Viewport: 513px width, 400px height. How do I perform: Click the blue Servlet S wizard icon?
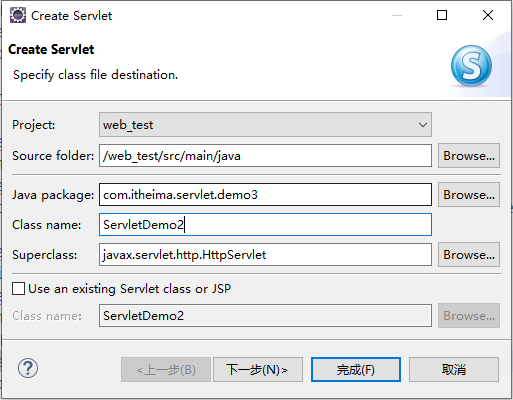click(471, 66)
